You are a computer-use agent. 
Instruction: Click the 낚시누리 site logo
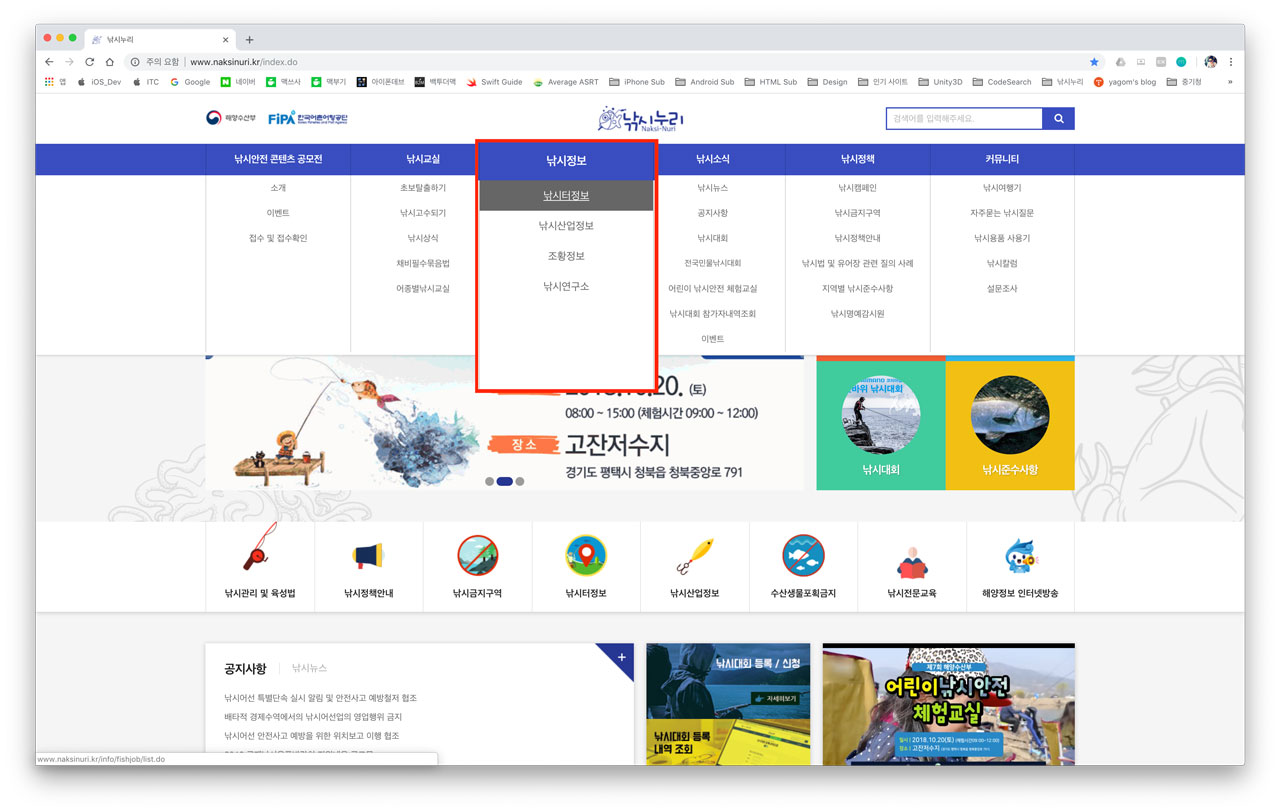coord(640,119)
